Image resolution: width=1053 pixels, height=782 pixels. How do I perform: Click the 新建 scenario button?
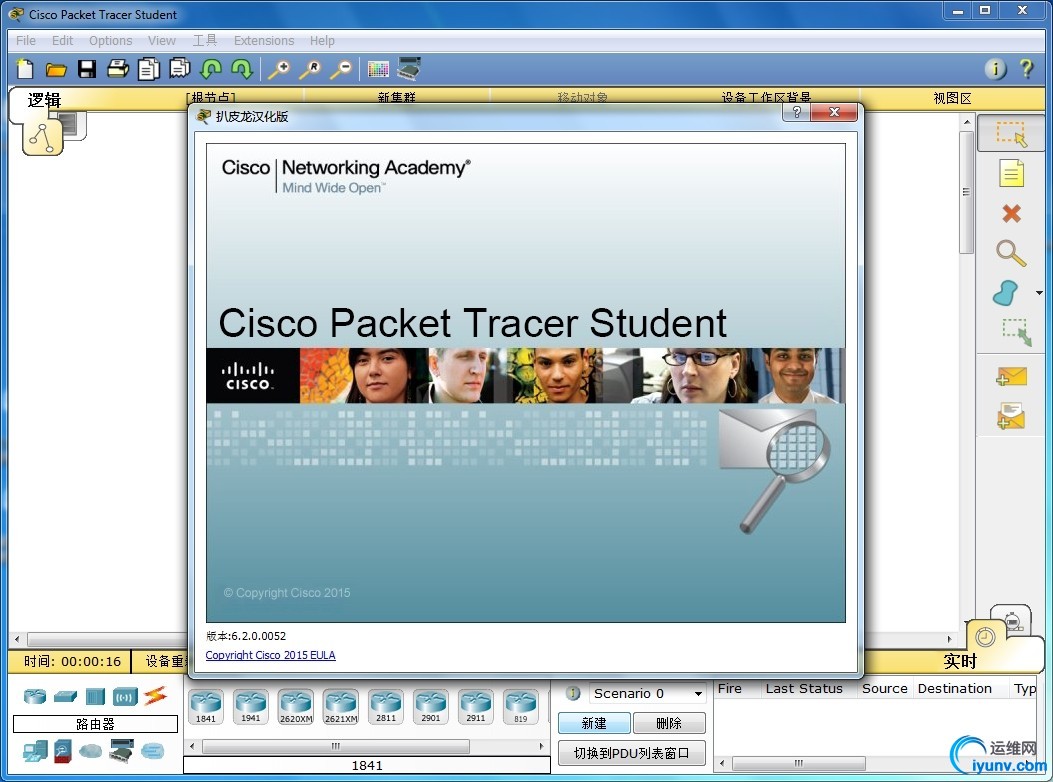pos(594,724)
